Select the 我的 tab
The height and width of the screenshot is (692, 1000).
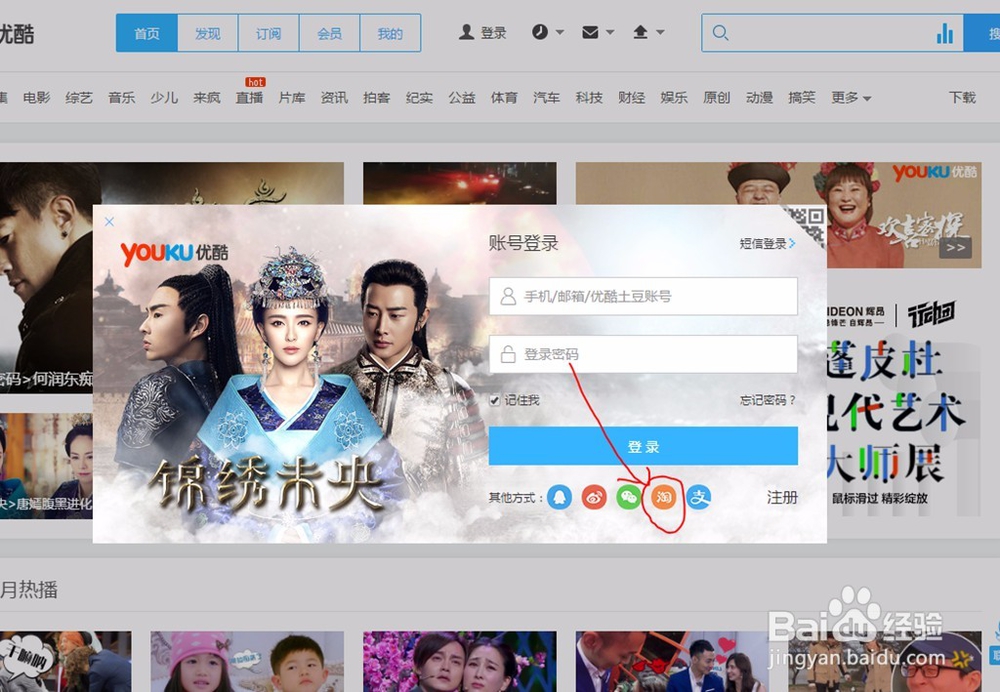click(390, 33)
